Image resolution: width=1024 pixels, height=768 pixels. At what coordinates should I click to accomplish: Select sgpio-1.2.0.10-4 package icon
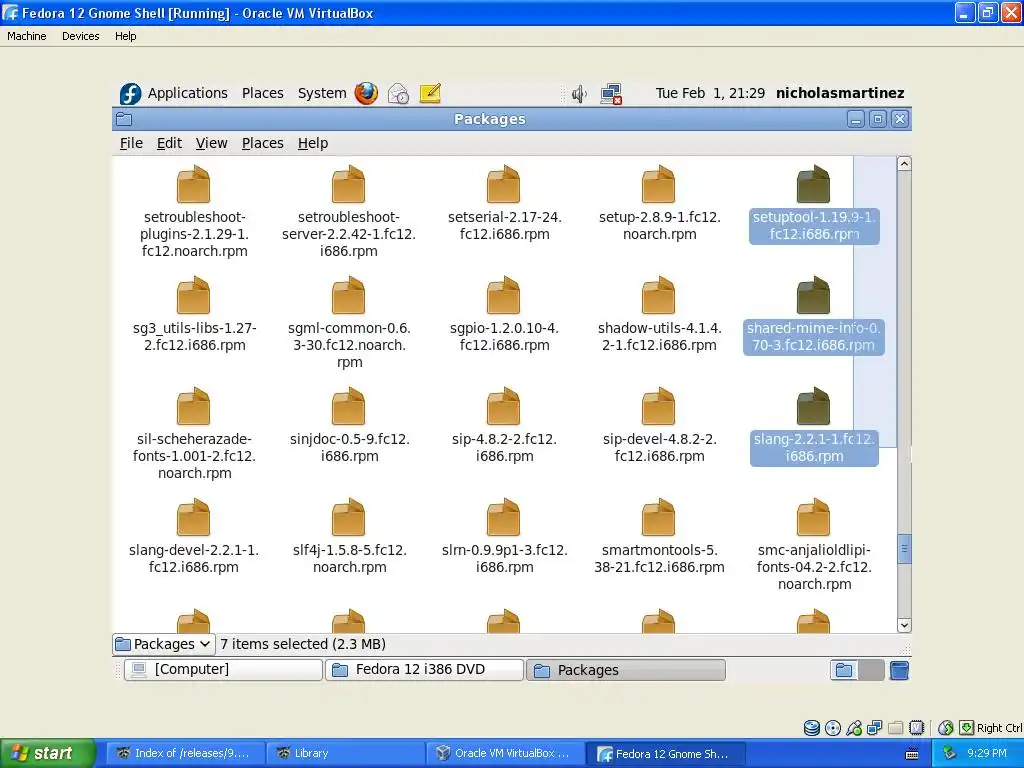coord(504,296)
